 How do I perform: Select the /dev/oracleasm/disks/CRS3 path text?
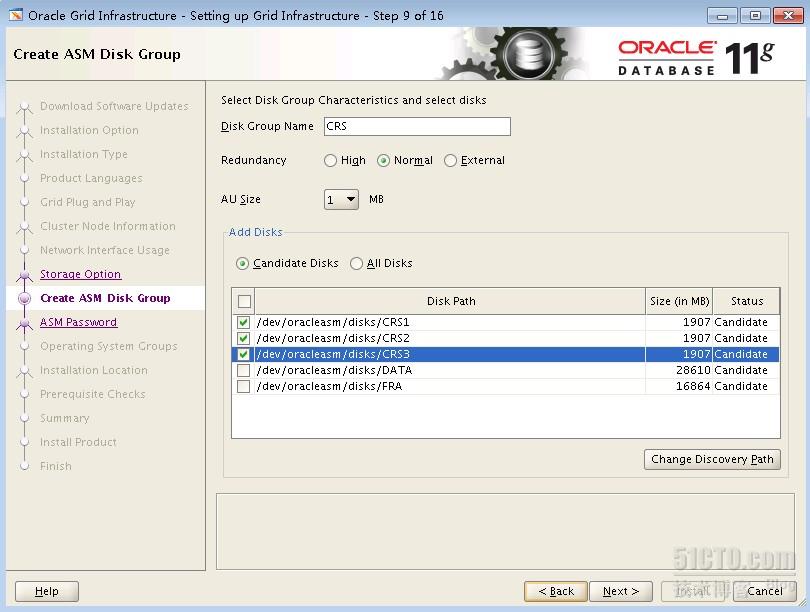click(x=333, y=354)
